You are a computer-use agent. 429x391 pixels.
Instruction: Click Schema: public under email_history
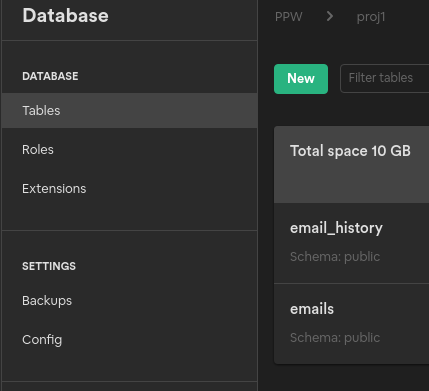(335, 257)
